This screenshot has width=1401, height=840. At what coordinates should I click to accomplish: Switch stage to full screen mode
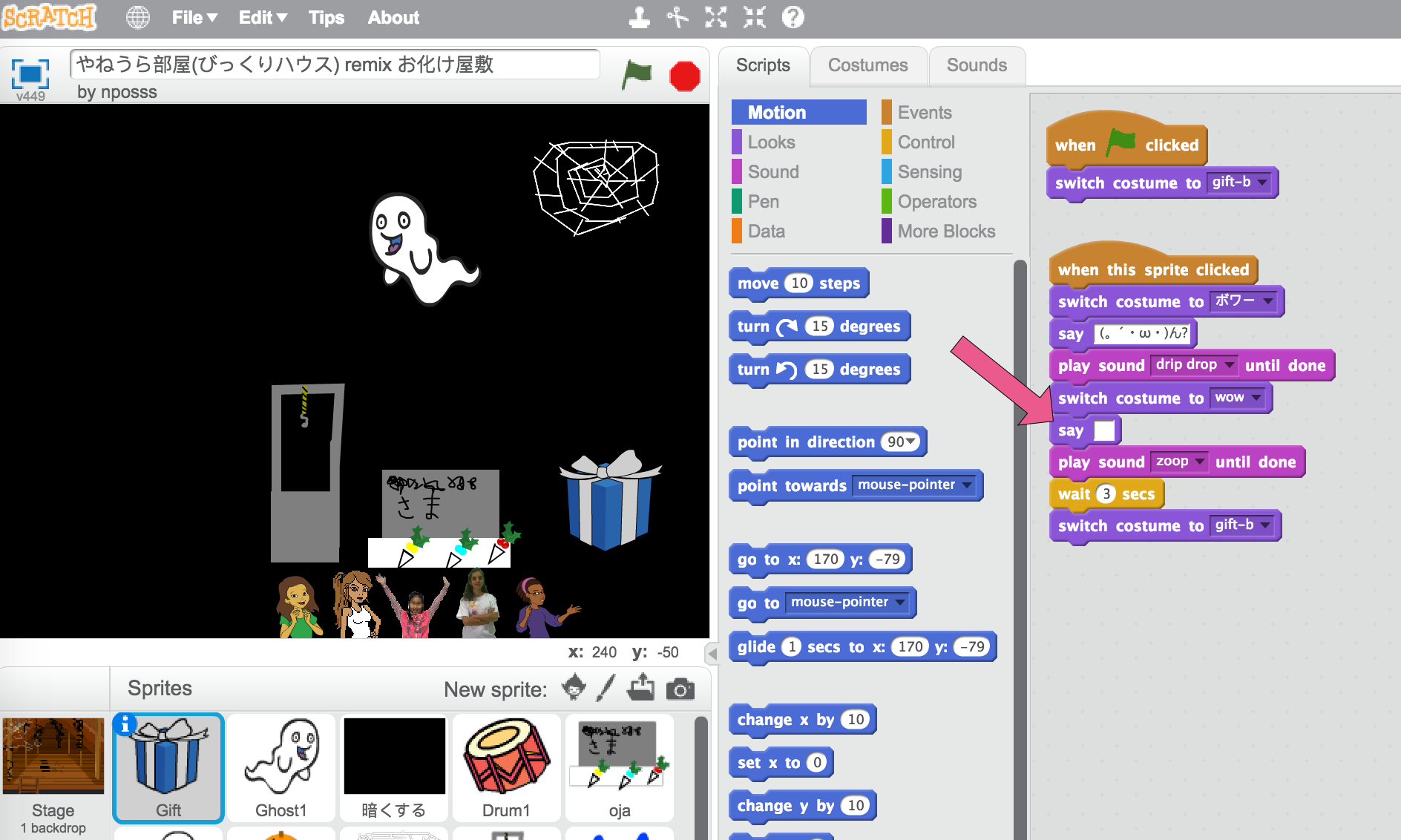tap(30, 73)
